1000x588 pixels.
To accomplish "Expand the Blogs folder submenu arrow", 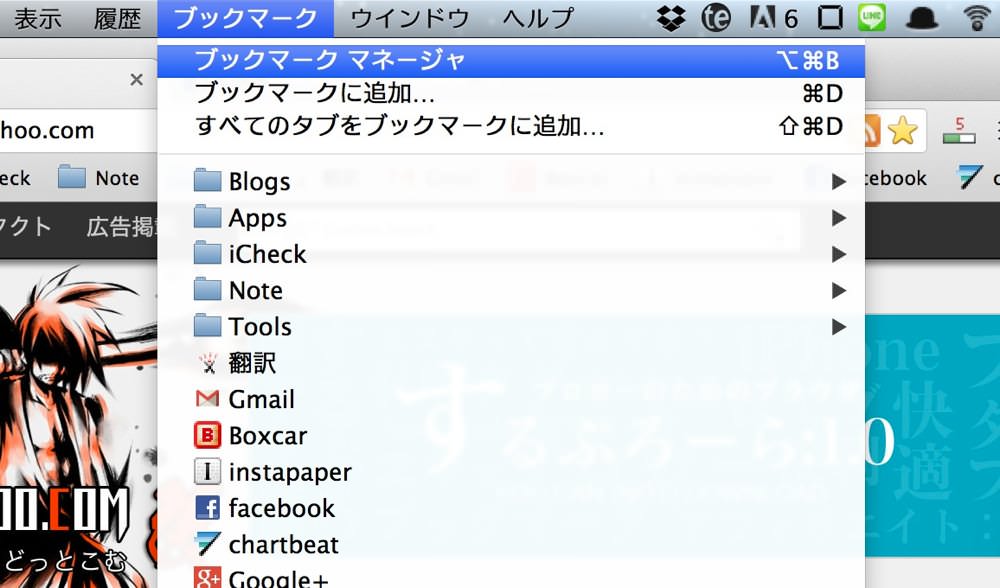I will [839, 182].
